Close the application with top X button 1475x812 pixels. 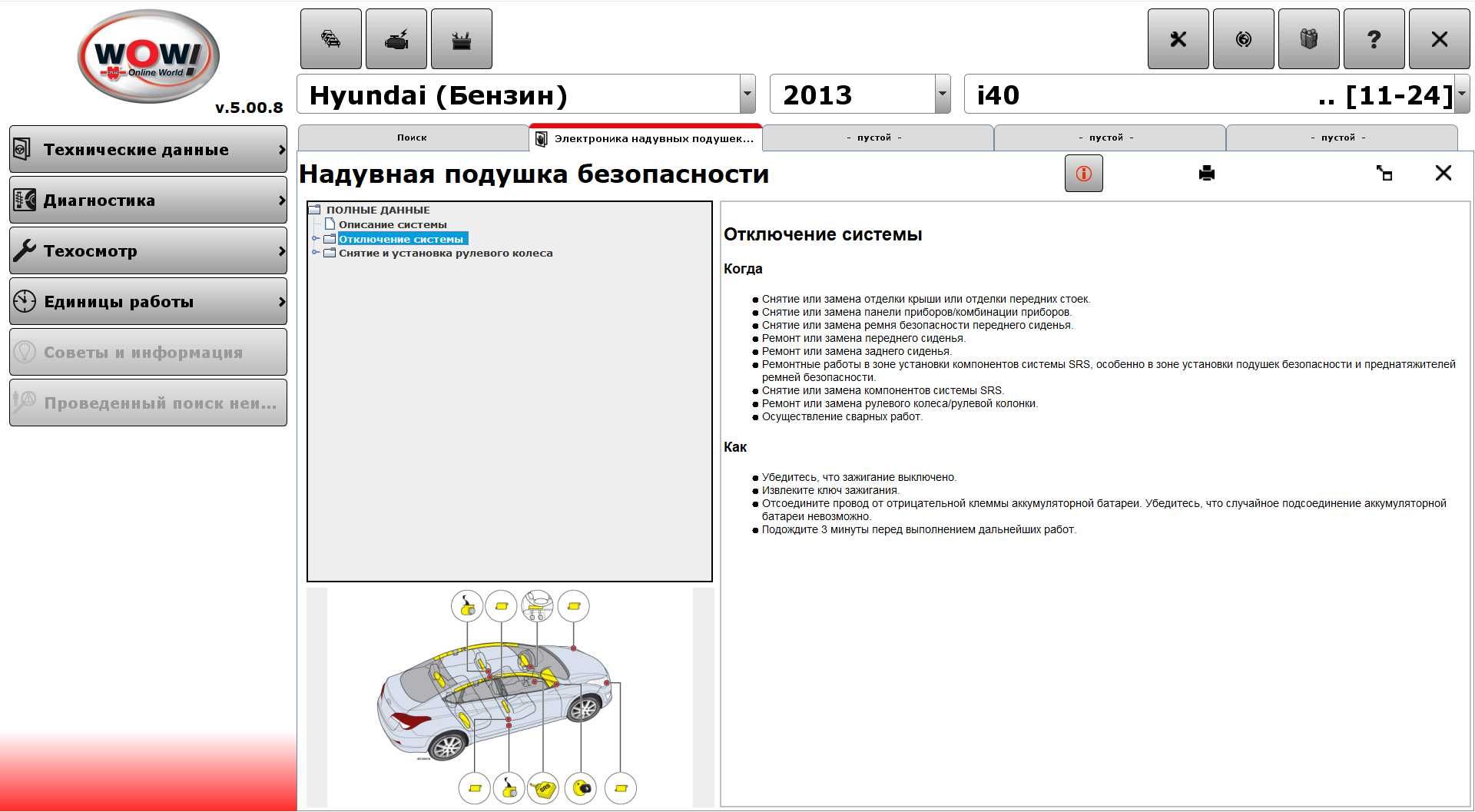click(x=1440, y=39)
